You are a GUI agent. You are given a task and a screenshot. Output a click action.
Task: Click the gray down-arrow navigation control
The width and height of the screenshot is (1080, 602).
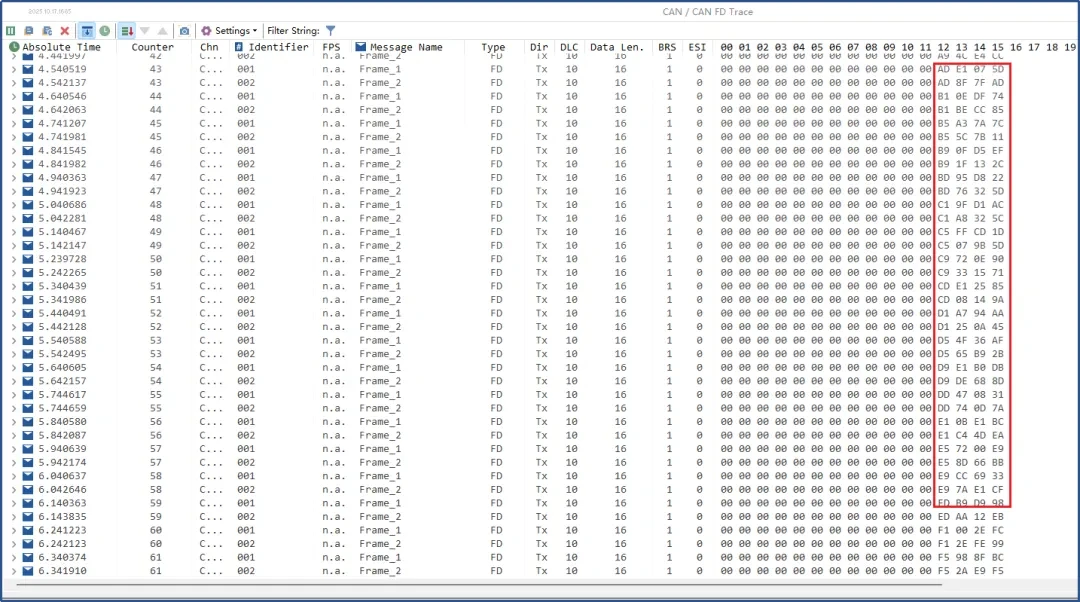(143, 31)
